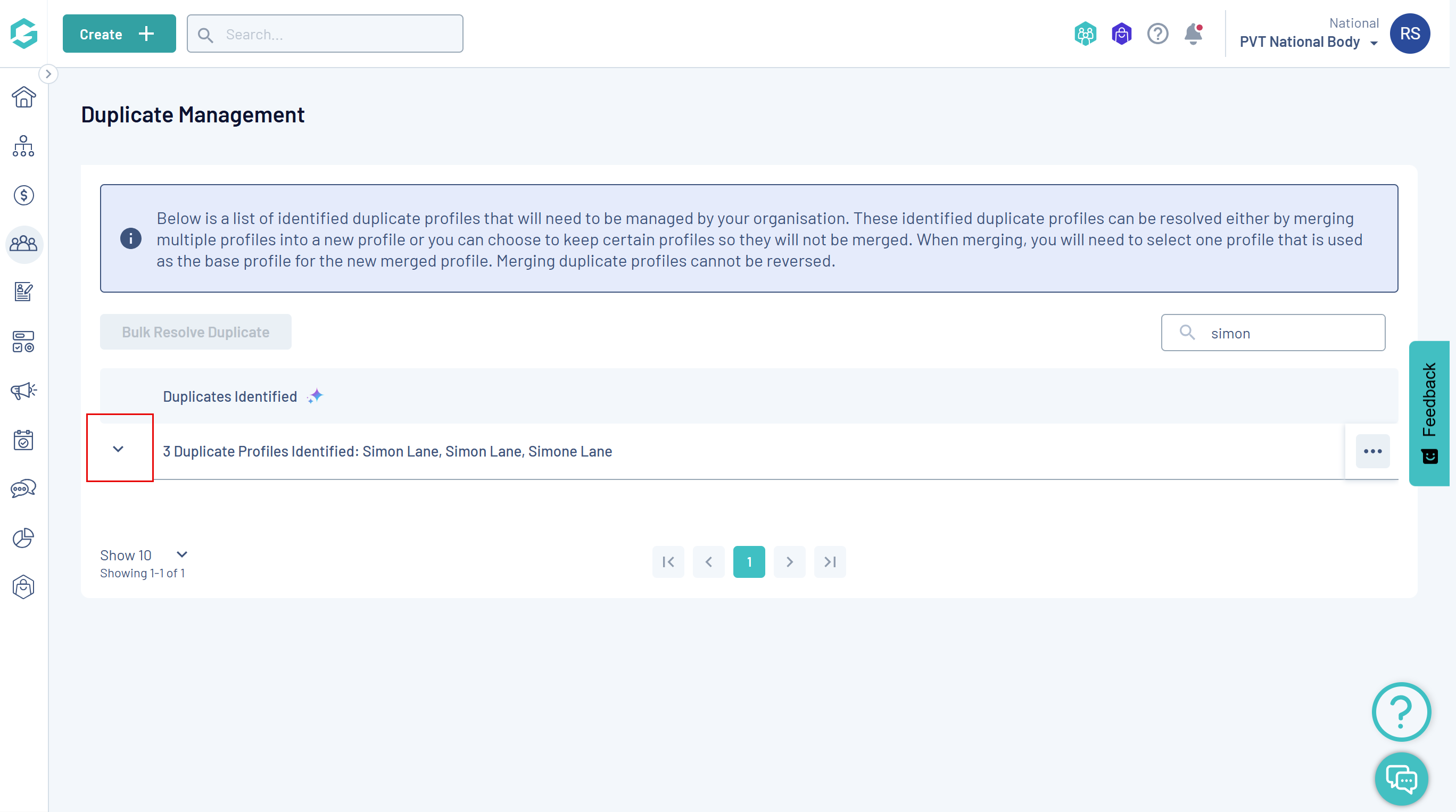Viewport: 1456px width, 812px height.
Task: Click the help question mark in header
Action: [x=1157, y=34]
